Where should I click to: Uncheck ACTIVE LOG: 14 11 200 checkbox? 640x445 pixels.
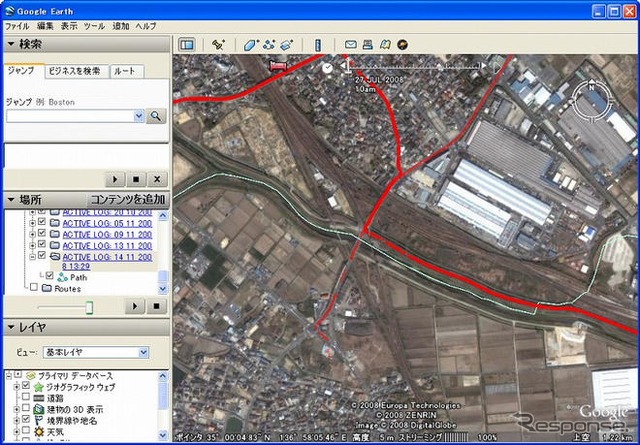click(x=42, y=255)
